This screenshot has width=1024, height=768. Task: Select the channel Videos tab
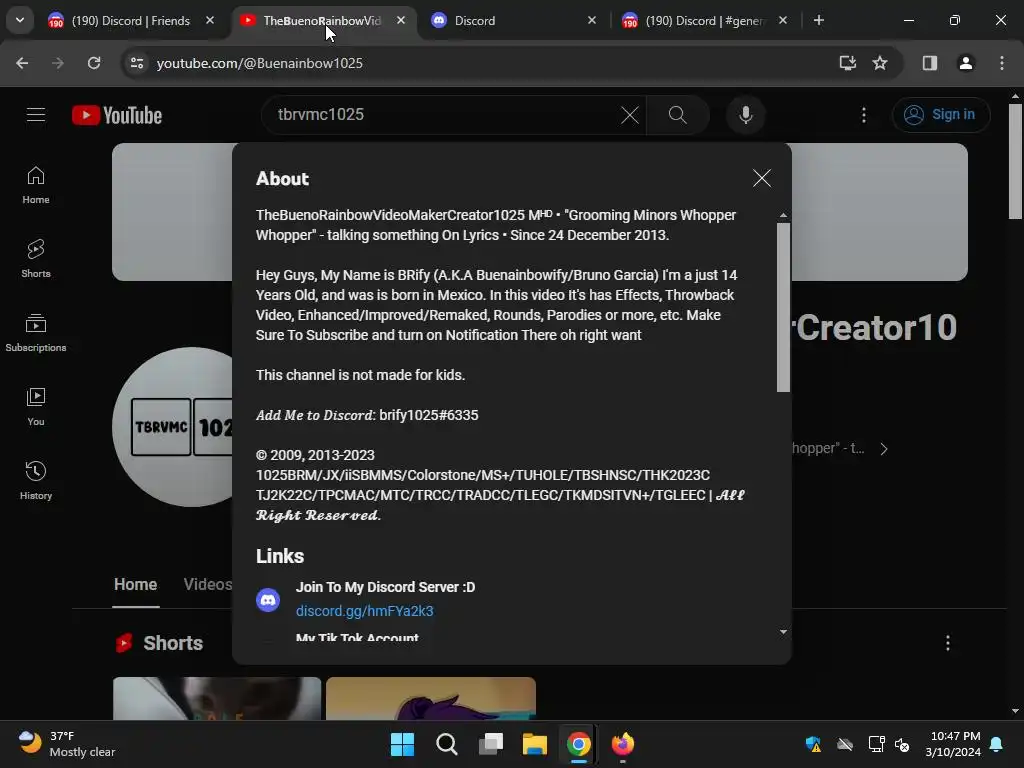[x=207, y=584]
